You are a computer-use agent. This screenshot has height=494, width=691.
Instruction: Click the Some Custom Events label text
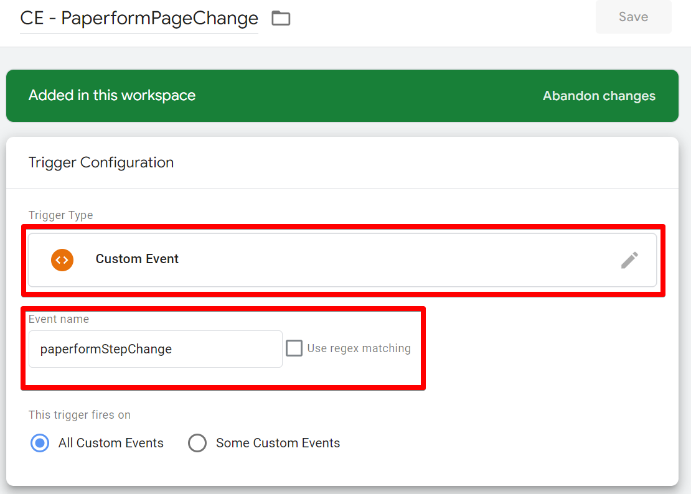(x=278, y=443)
